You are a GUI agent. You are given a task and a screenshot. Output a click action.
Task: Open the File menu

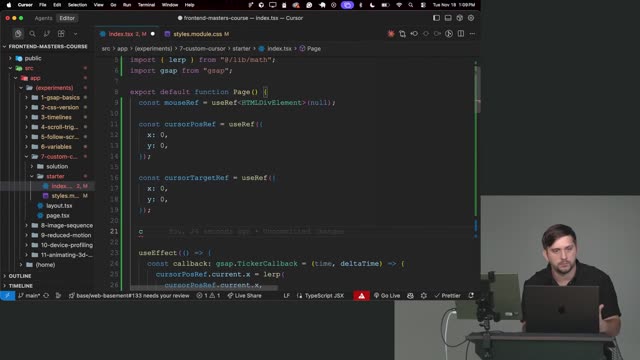pos(43,5)
